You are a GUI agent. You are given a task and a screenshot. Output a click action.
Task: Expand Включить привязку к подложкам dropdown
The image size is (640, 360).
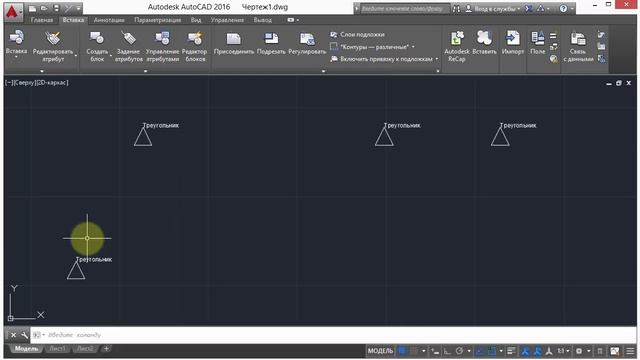437,59
